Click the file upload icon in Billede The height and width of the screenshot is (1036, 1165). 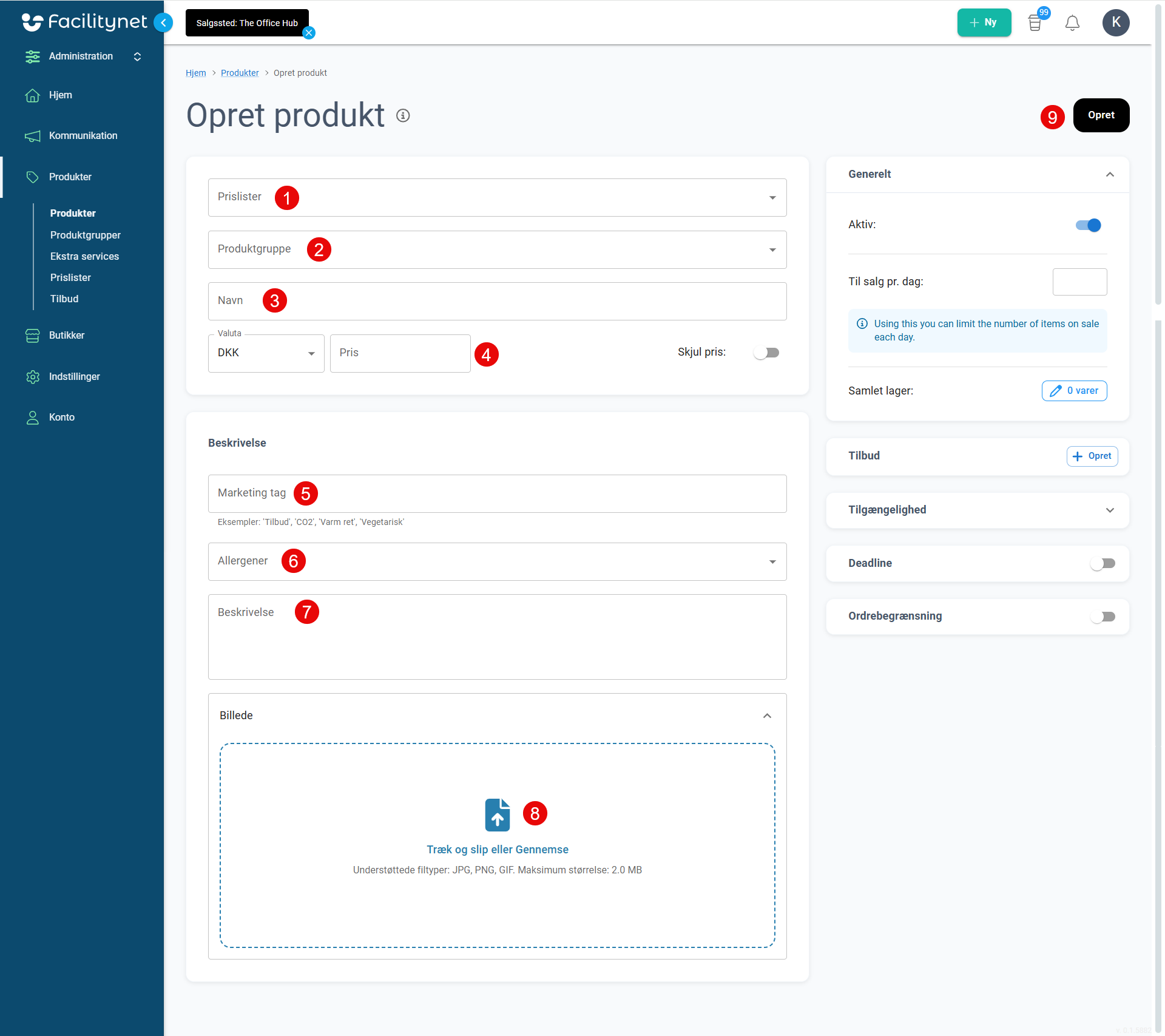[x=497, y=814]
